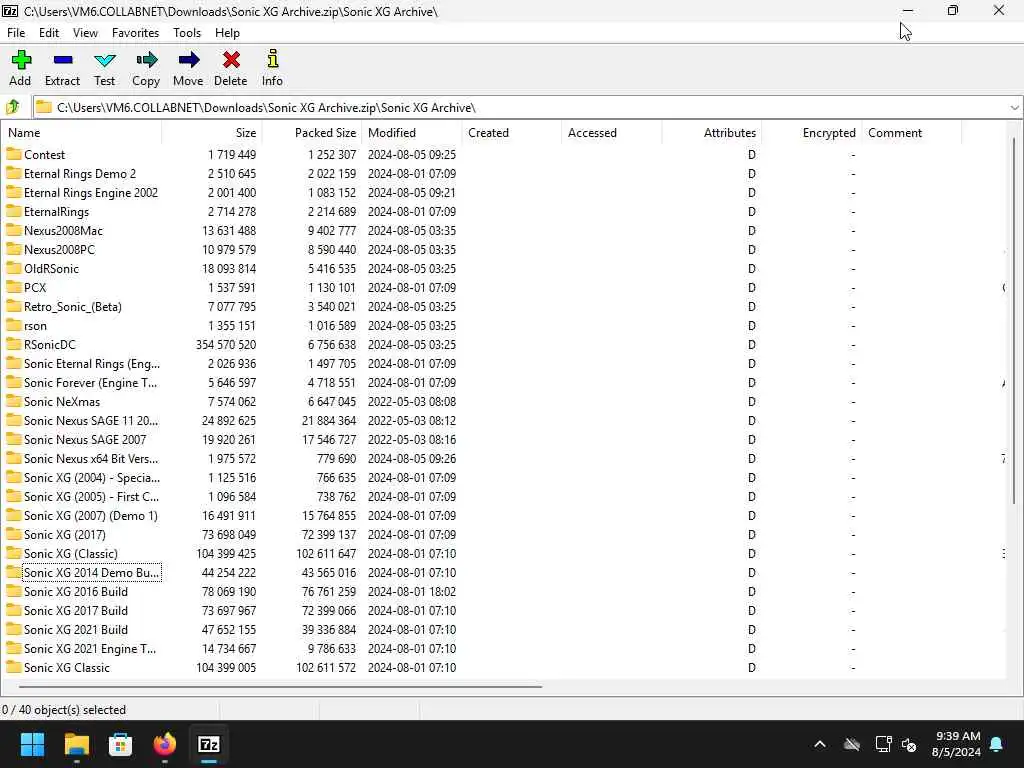This screenshot has width=1024, height=768.
Task: Select Retro_Sonic_(Beta) folder
Action: click(72, 306)
